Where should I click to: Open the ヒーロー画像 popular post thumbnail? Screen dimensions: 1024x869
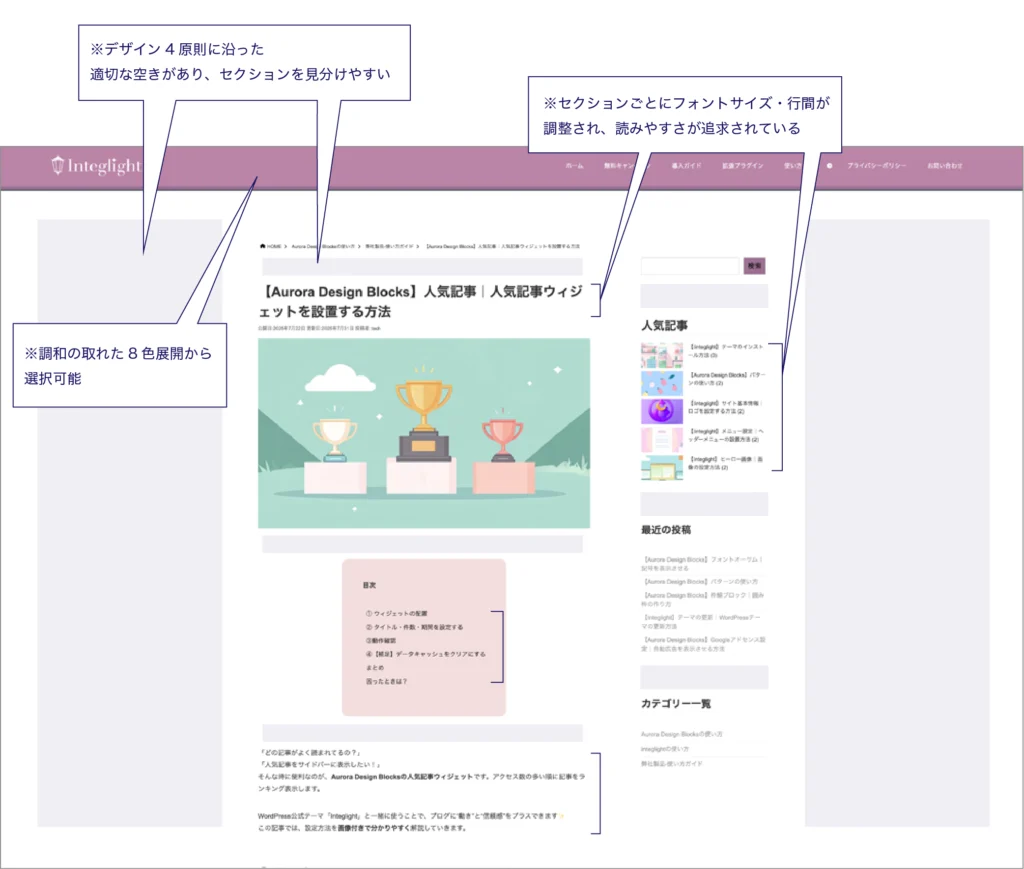coord(661,467)
